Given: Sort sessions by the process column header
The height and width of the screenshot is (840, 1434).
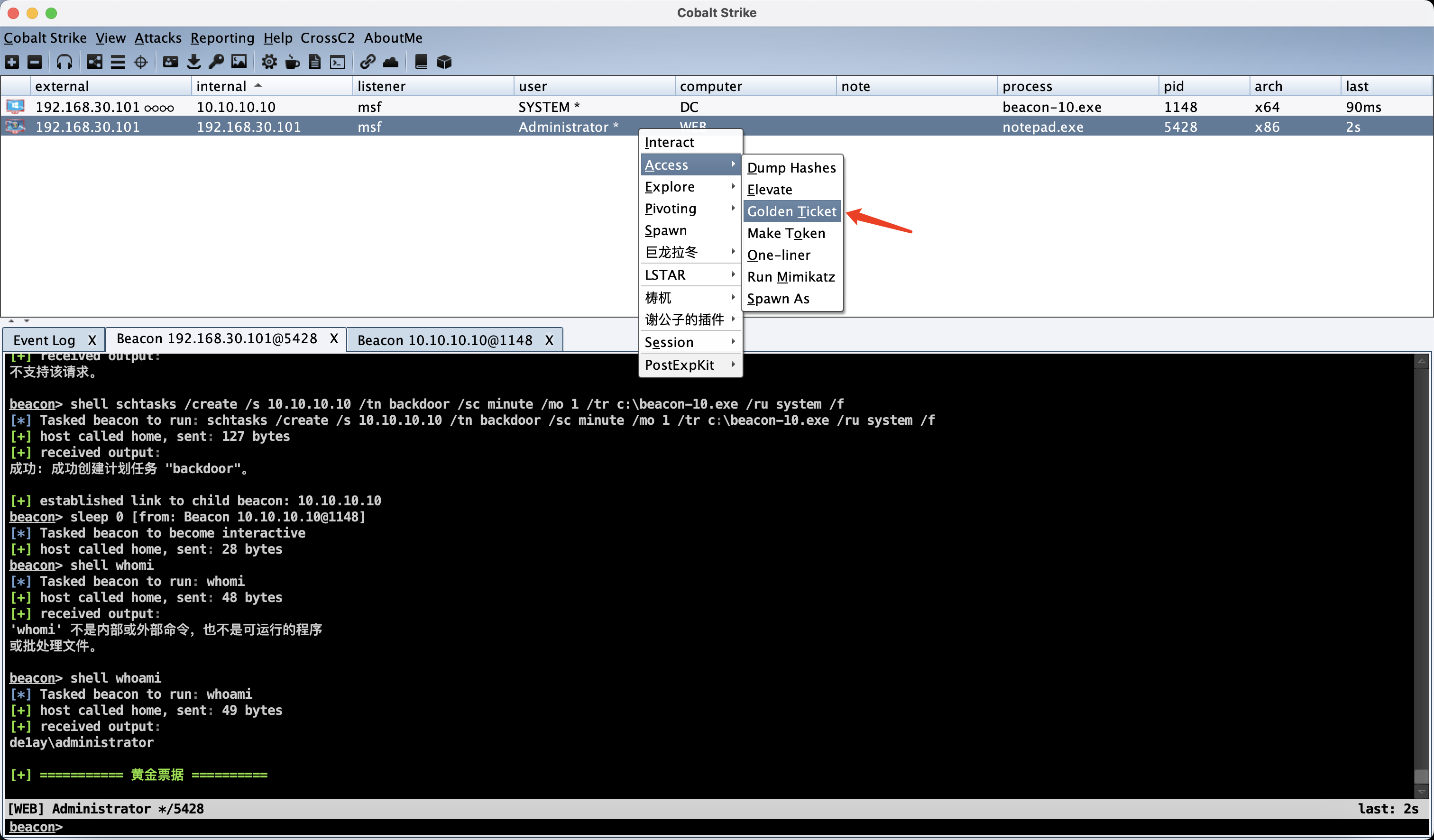Looking at the screenshot, I should pyautogui.click(x=1078, y=86).
